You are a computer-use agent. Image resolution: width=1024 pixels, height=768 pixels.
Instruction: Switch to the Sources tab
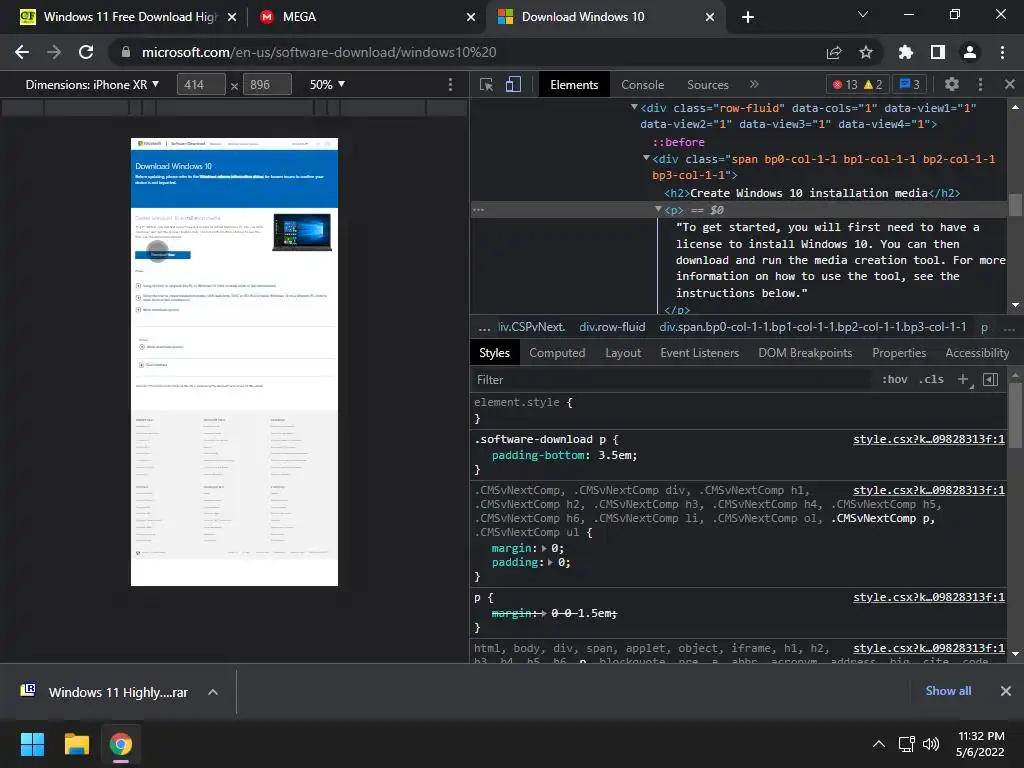(707, 85)
